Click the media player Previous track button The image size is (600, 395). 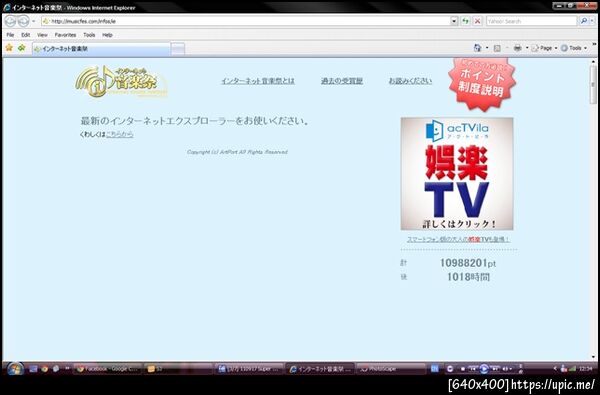click(473, 369)
